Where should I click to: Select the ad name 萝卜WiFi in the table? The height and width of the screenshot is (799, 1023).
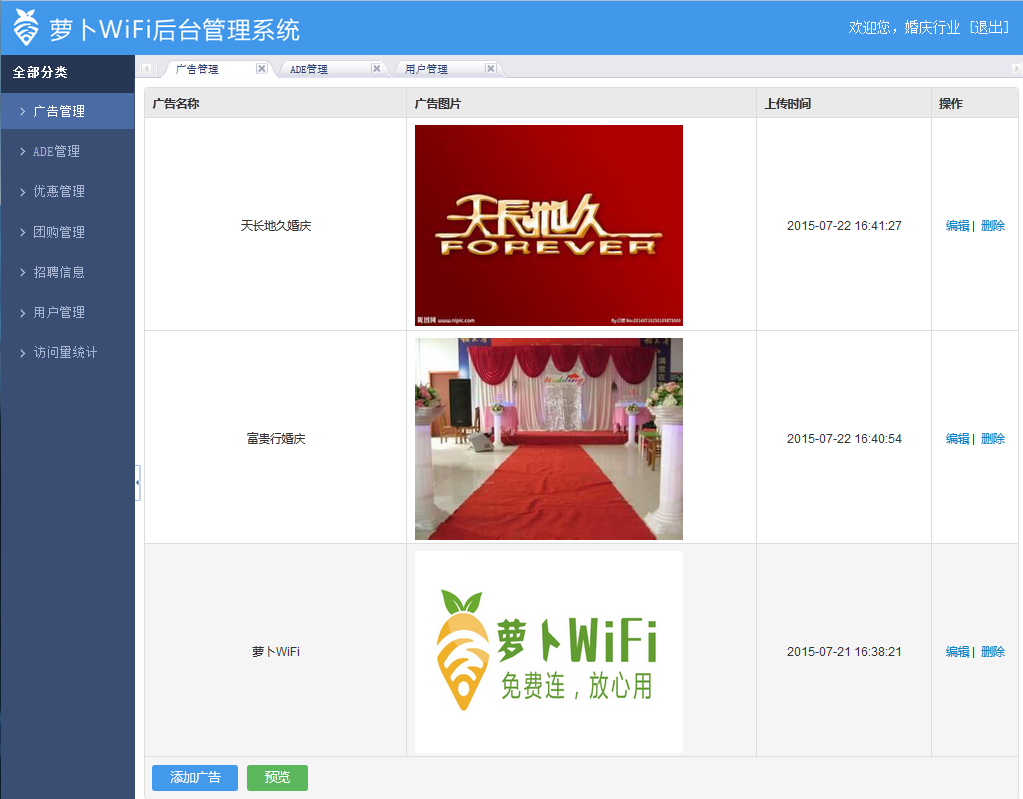(x=276, y=652)
